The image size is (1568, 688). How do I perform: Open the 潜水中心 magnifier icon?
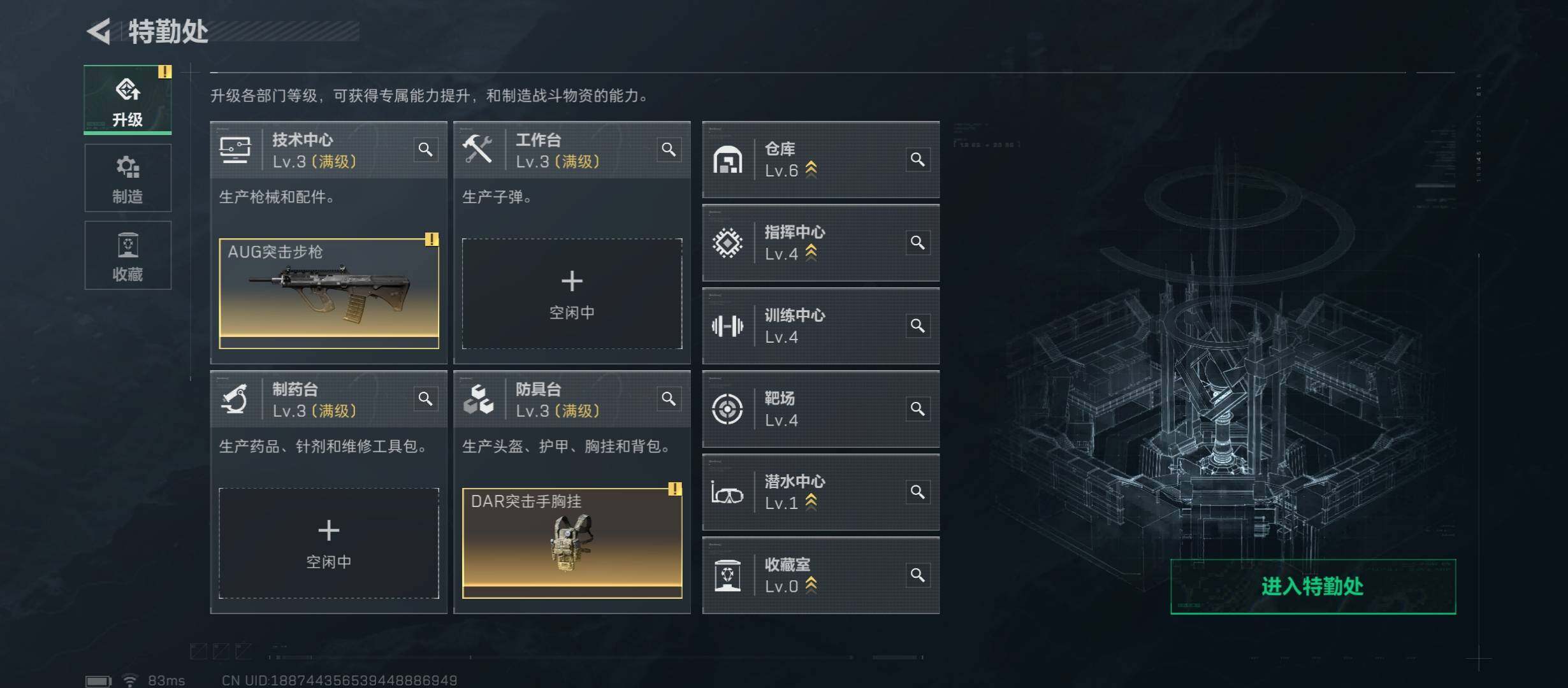[918, 492]
